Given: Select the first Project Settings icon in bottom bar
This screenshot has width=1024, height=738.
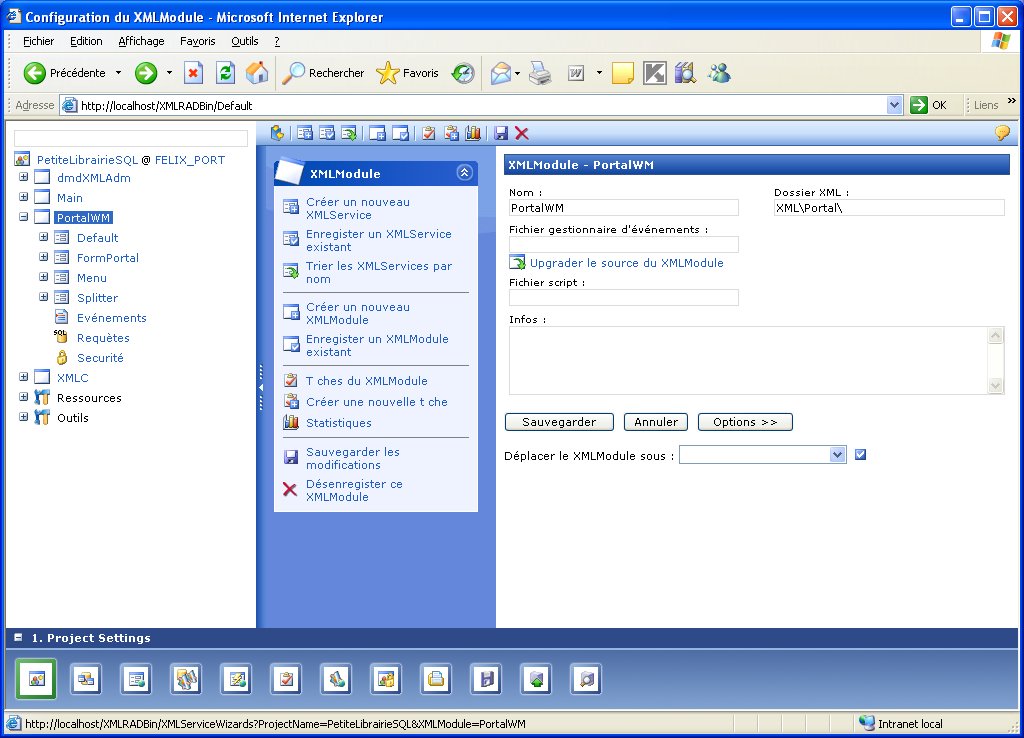Looking at the screenshot, I should 36,679.
